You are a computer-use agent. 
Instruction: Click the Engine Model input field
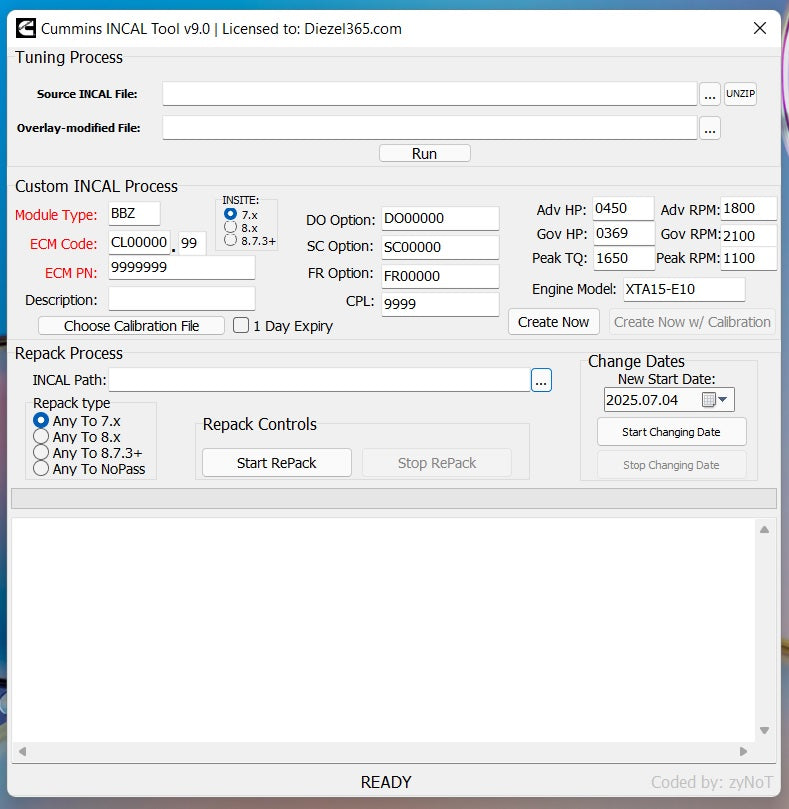pos(684,290)
